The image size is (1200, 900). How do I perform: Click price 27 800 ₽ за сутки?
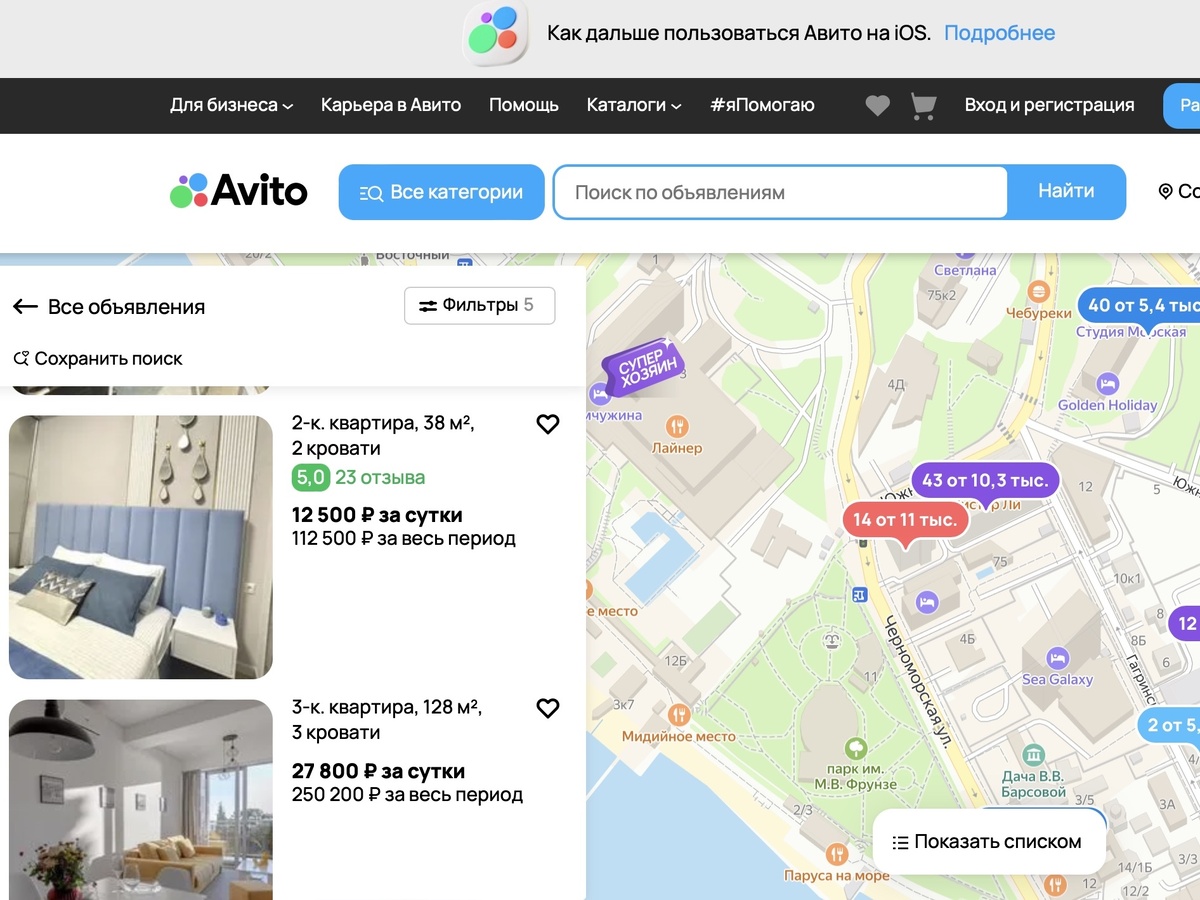378,771
